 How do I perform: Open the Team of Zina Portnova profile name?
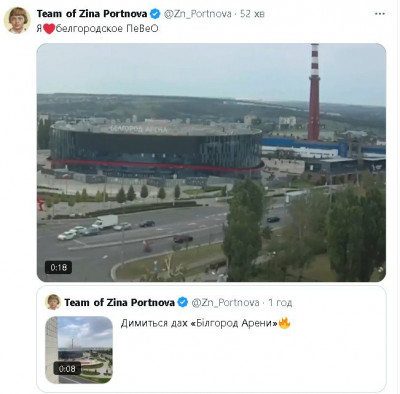click(92, 14)
